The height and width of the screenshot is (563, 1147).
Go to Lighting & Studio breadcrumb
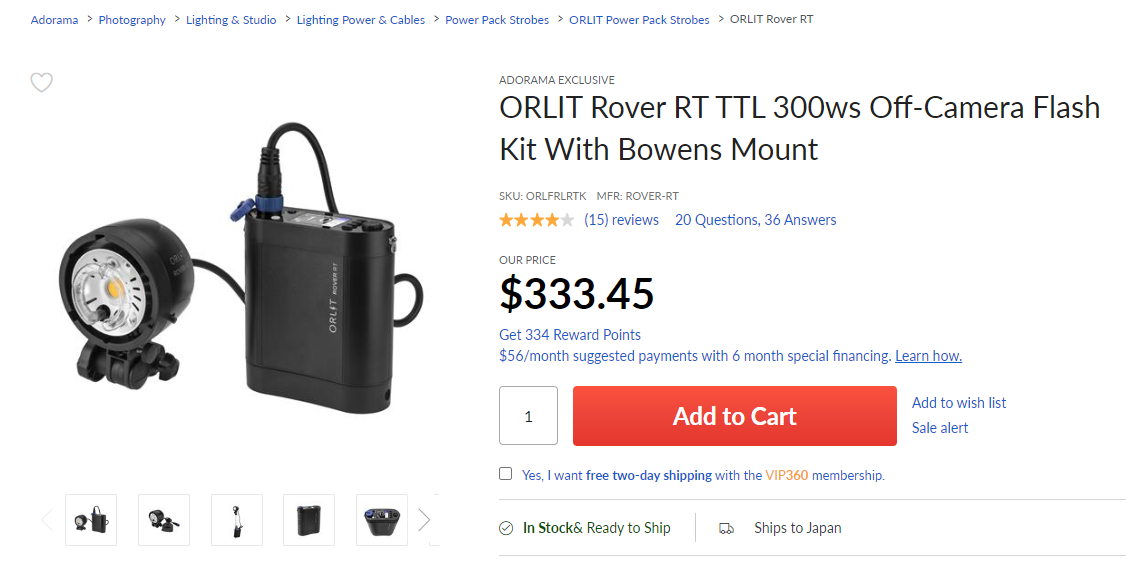click(231, 20)
